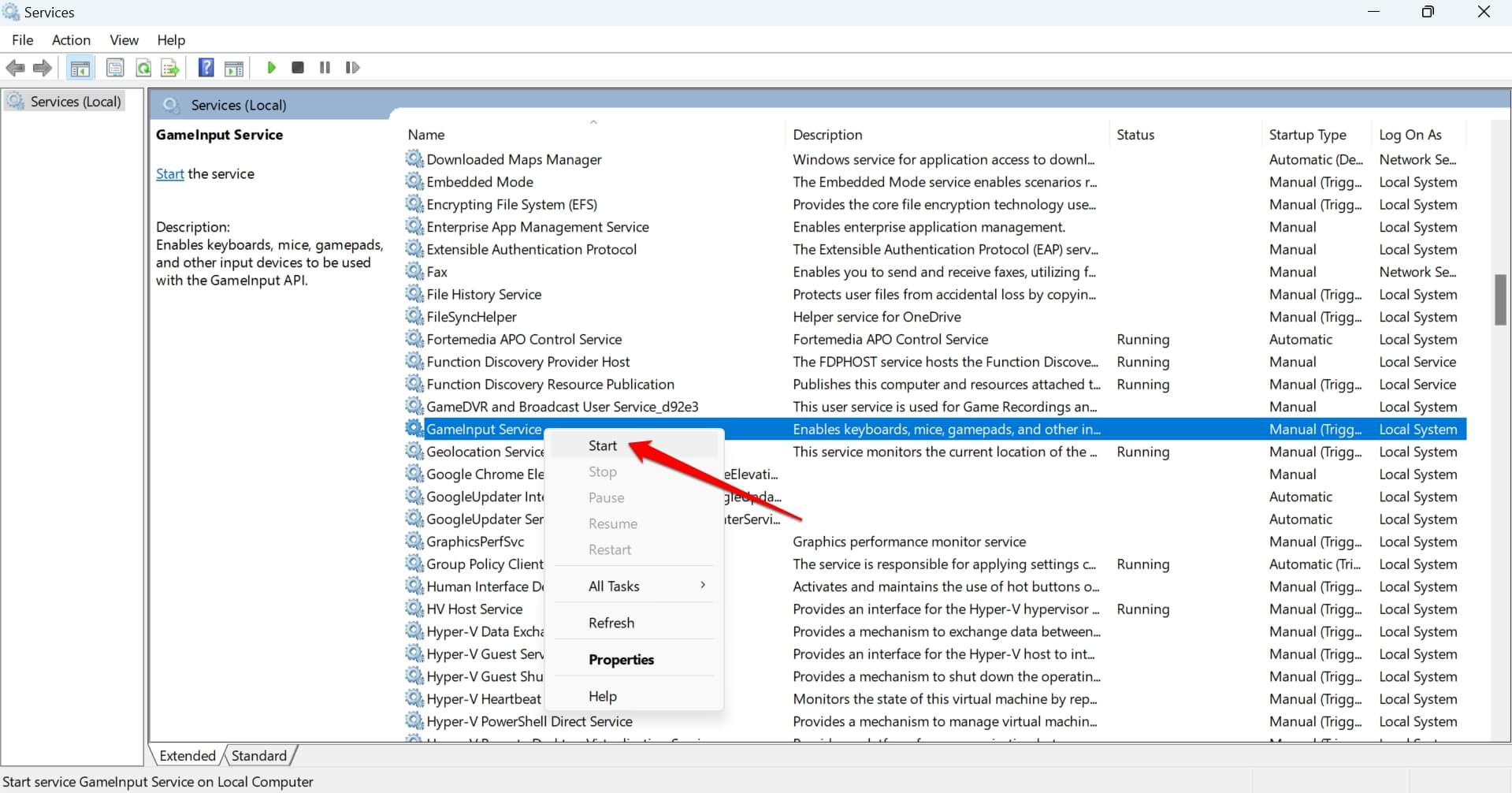Screen dimensions: 1512x793
Task: Select Services (Local) tree node
Action: pyautogui.click(x=65, y=102)
